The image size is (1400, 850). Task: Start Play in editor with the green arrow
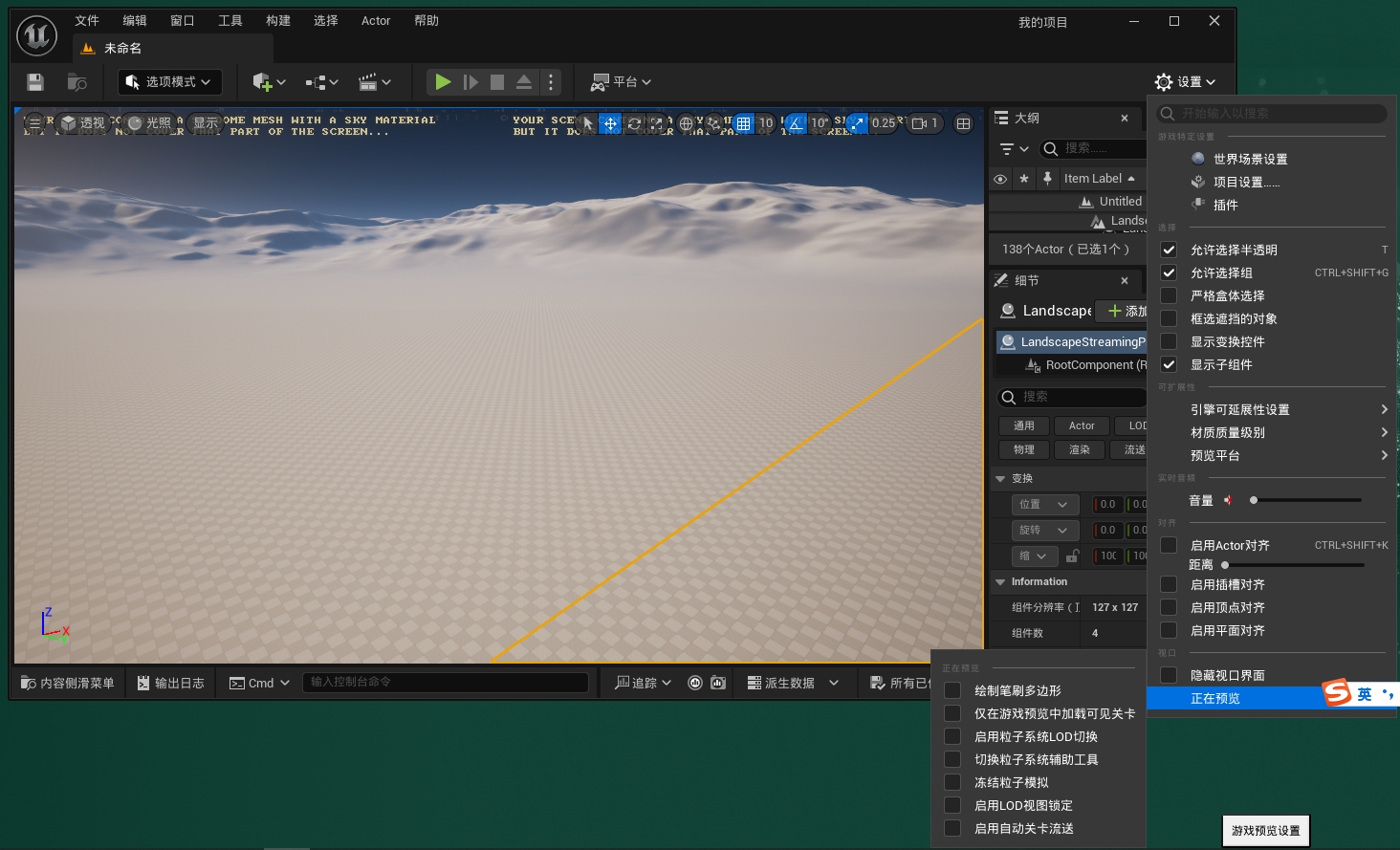[443, 82]
